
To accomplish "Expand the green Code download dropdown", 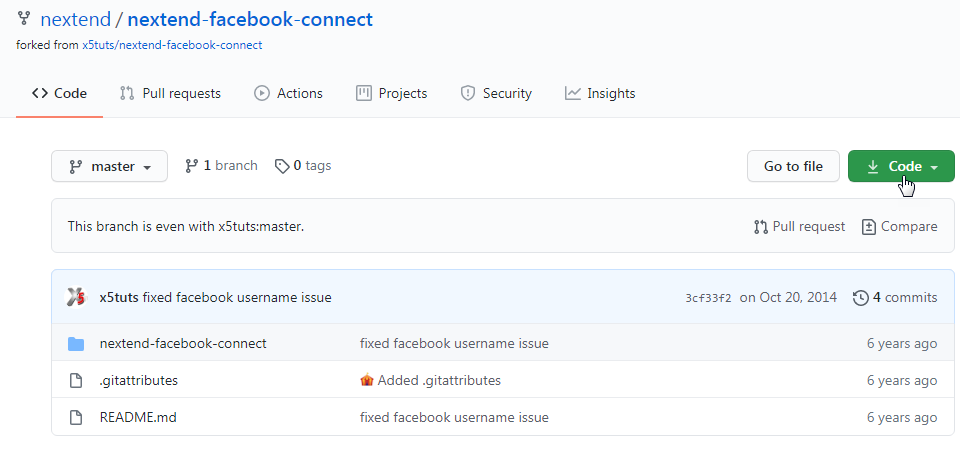I will 901,167.
